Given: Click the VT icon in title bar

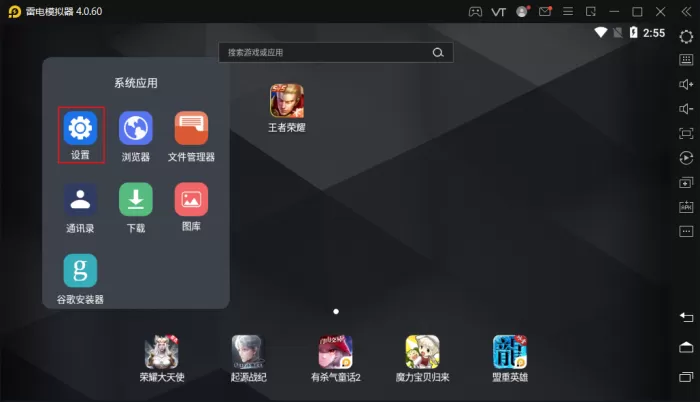Looking at the screenshot, I should (x=498, y=12).
